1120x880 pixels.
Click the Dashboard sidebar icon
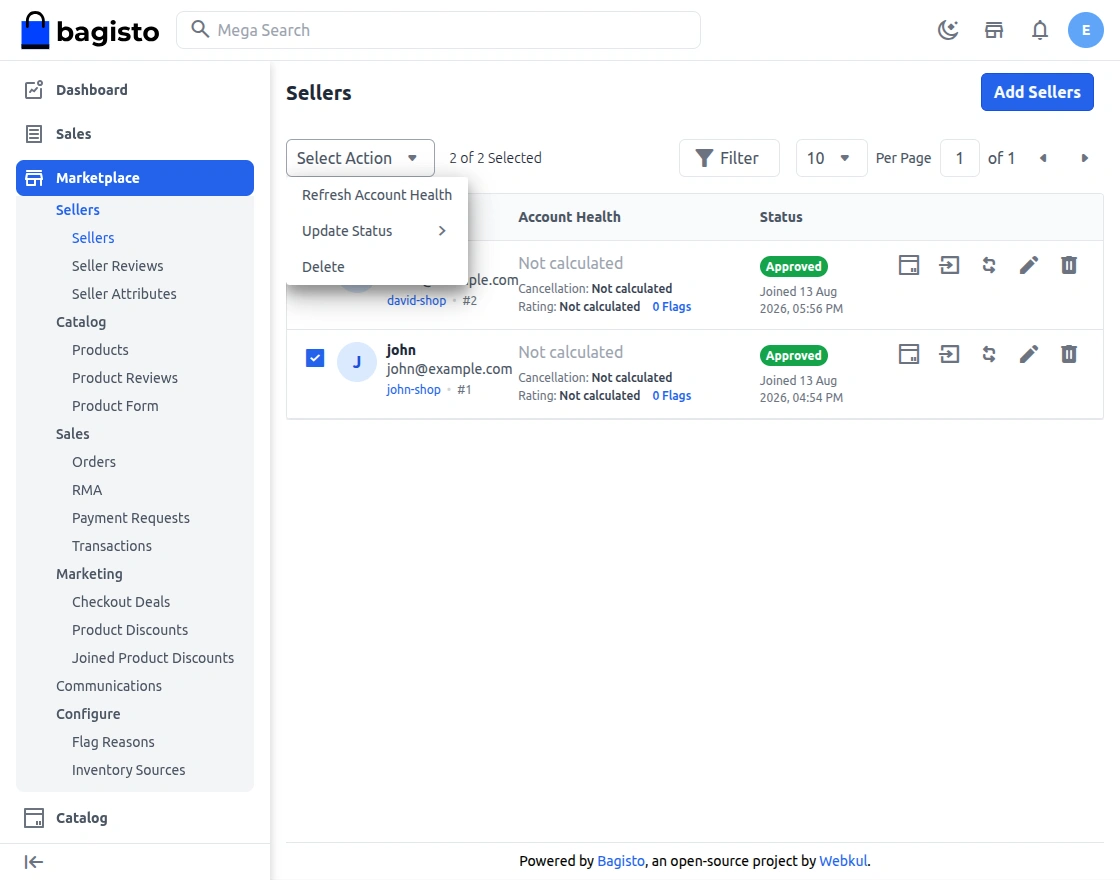[34, 89]
